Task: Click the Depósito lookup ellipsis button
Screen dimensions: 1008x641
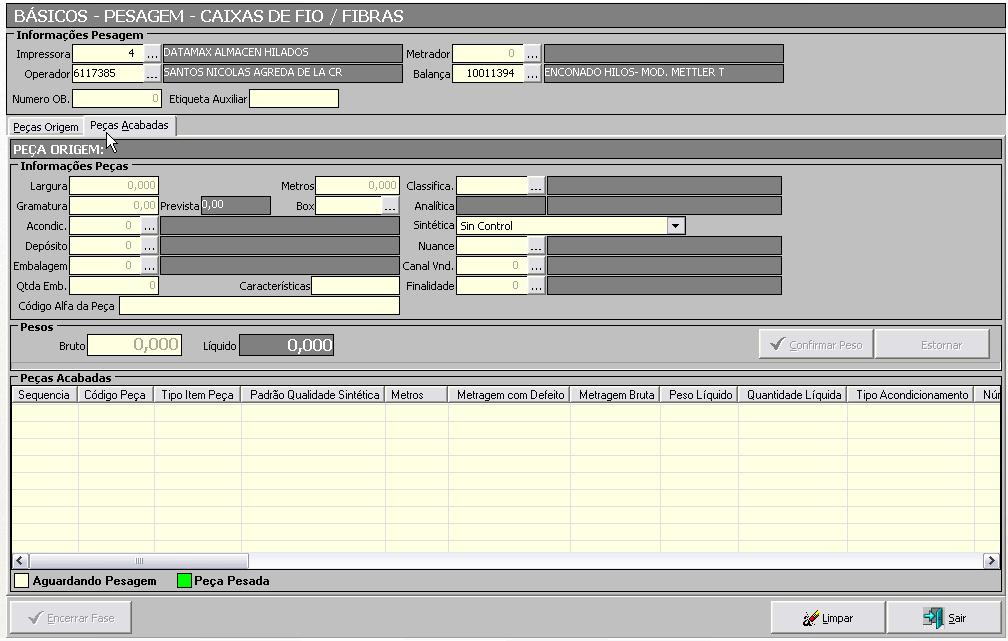Action: tap(150, 246)
